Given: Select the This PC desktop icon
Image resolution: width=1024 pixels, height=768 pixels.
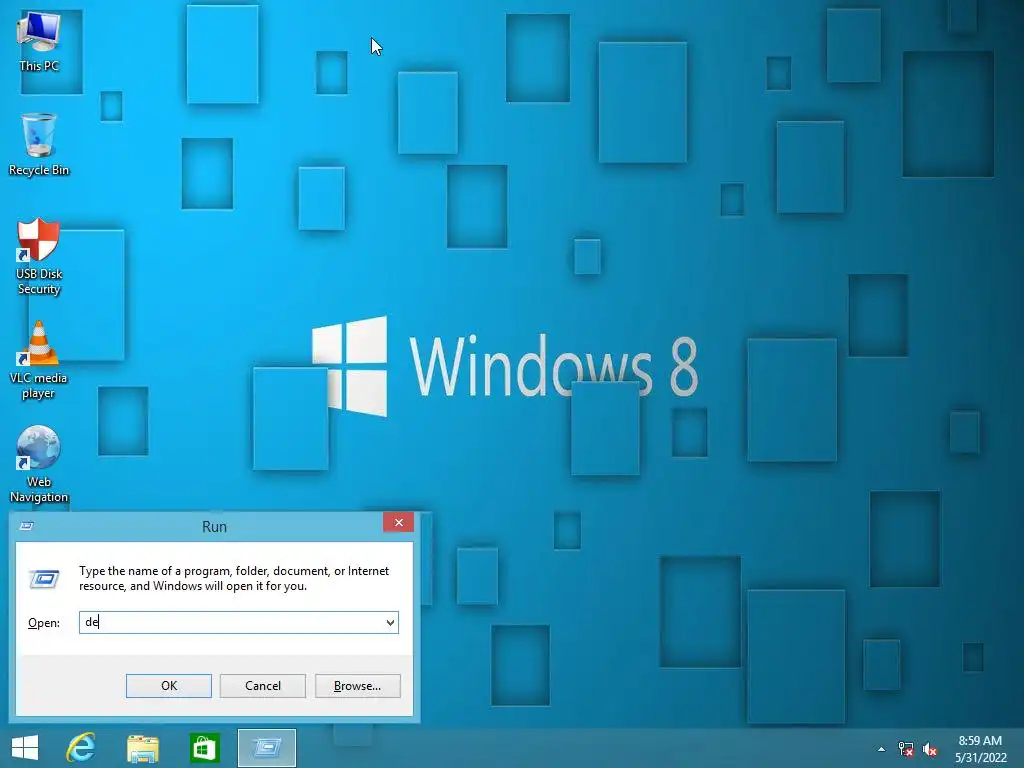Looking at the screenshot, I should pos(39,41).
